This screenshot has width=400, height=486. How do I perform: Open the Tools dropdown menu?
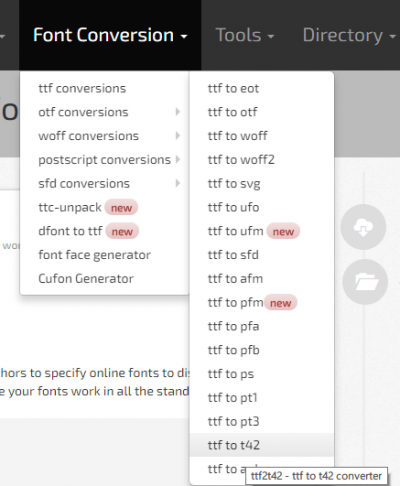pos(245,35)
